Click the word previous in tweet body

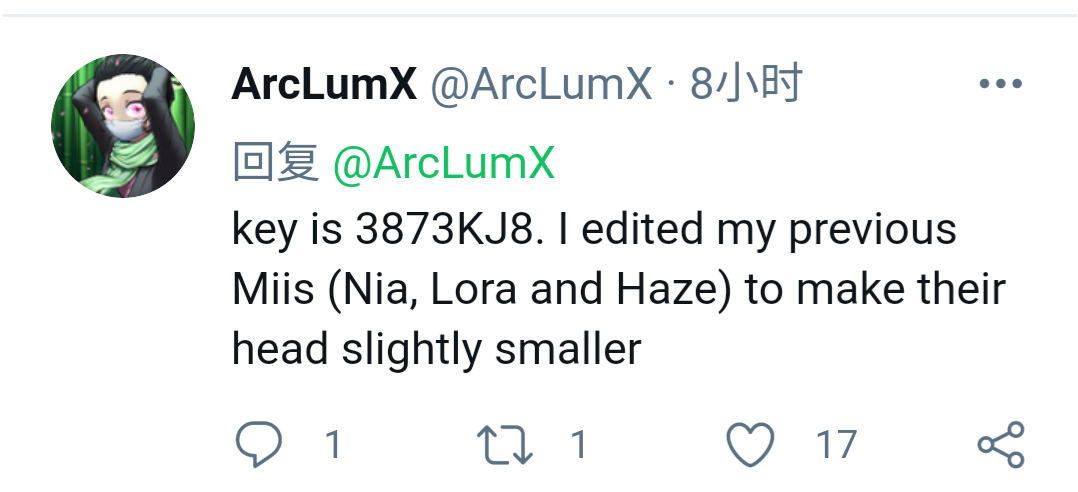(872, 230)
